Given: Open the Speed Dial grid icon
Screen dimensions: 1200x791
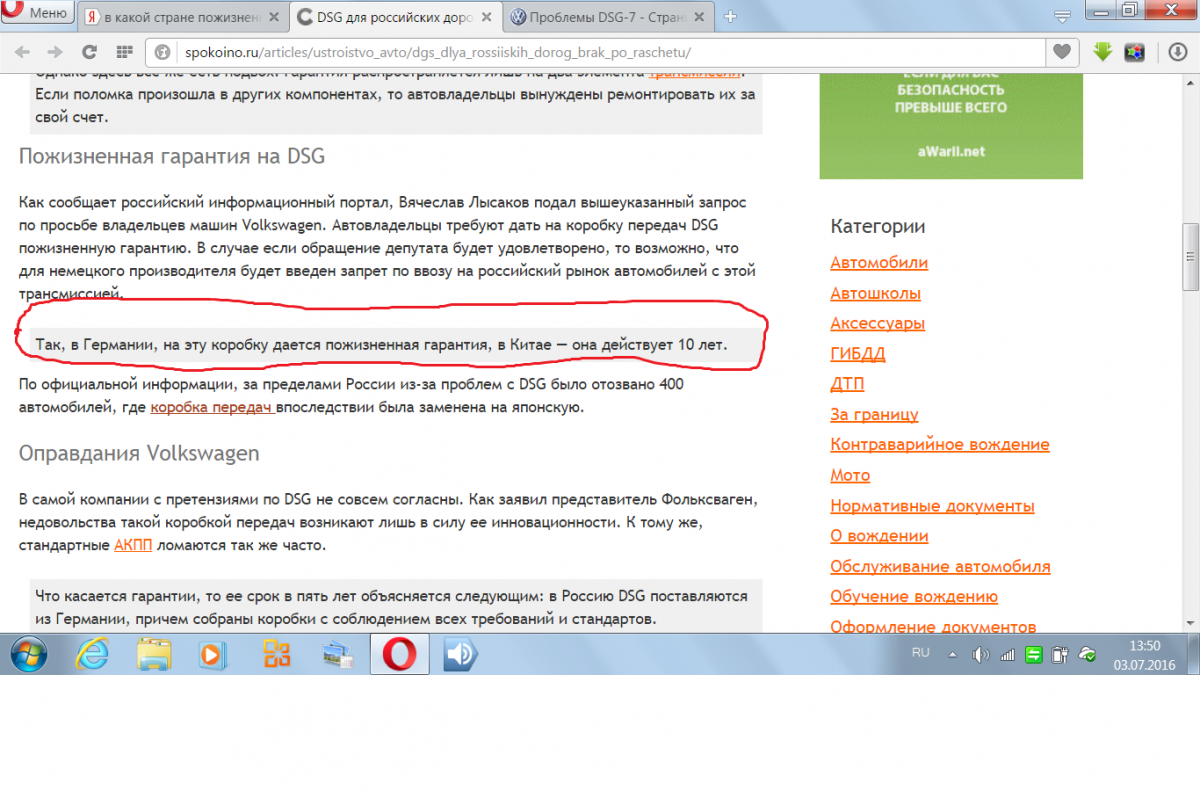Looking at the screenshot, I should (x=124, y=52).
